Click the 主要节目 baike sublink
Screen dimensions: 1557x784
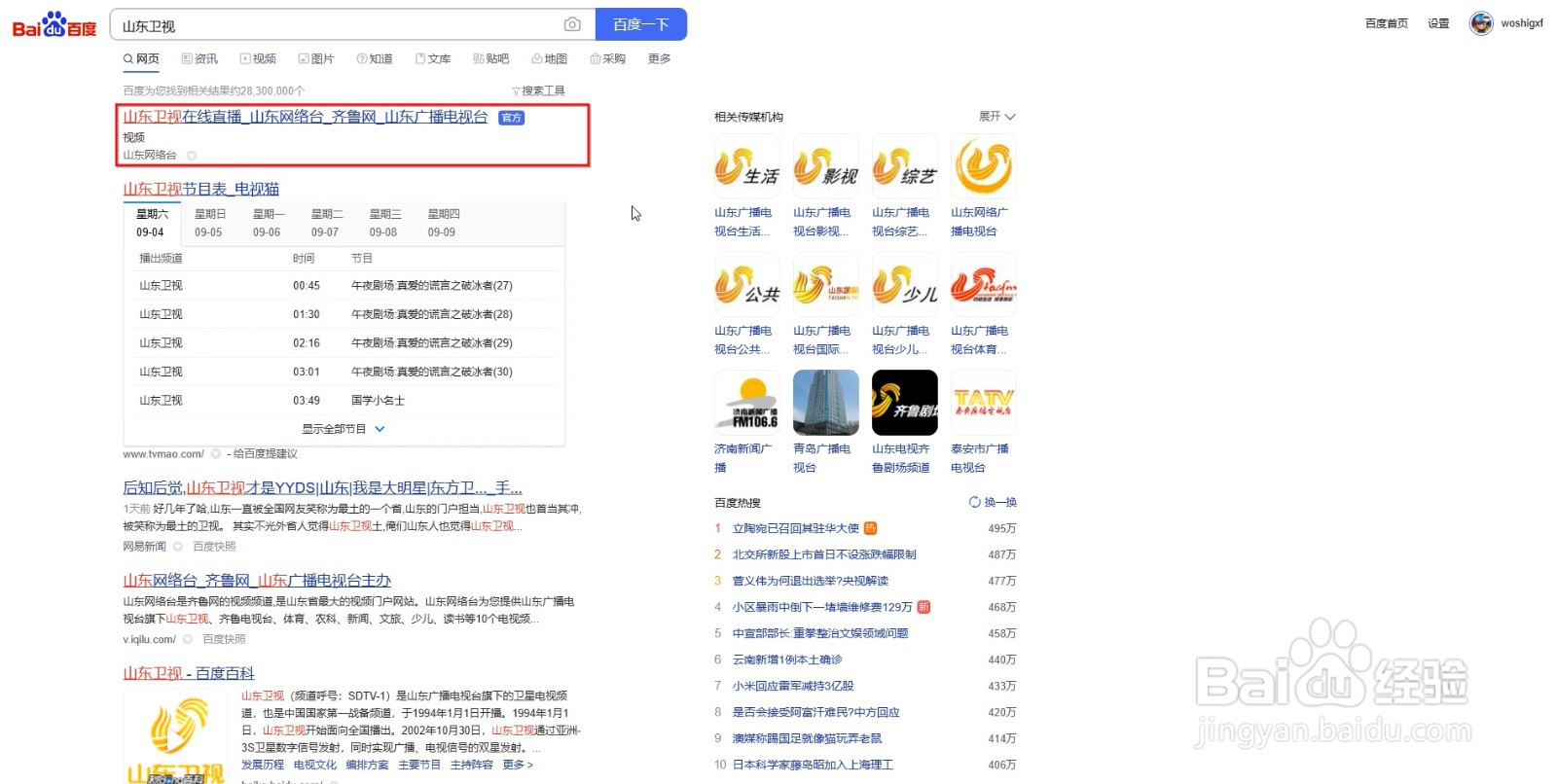point(419,765)
